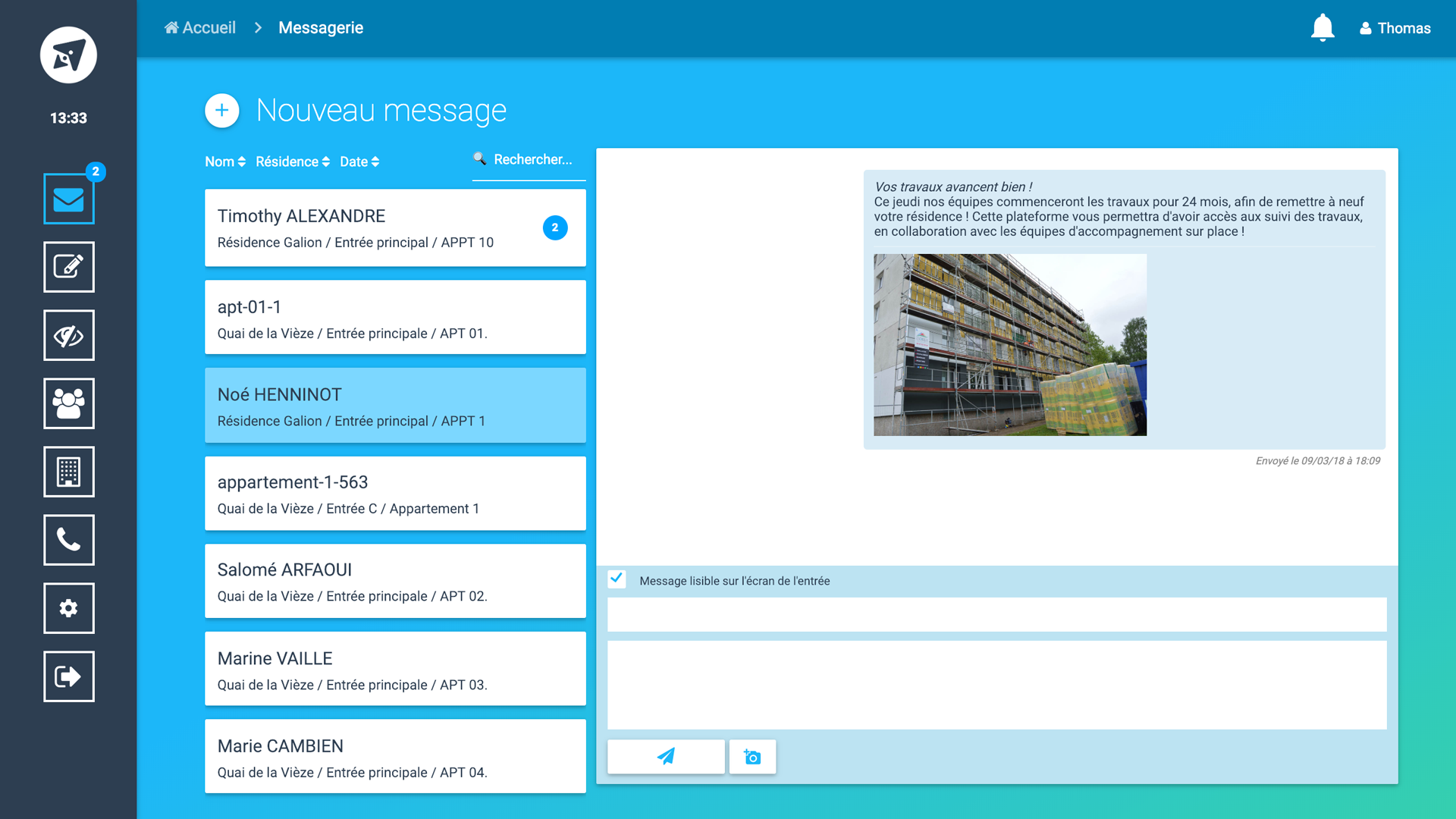Uncheck Message lisible sur l'écran checkbox
Image resolution: width=1456 pixels, height=819 pixels.
click(x=617, y=579)
